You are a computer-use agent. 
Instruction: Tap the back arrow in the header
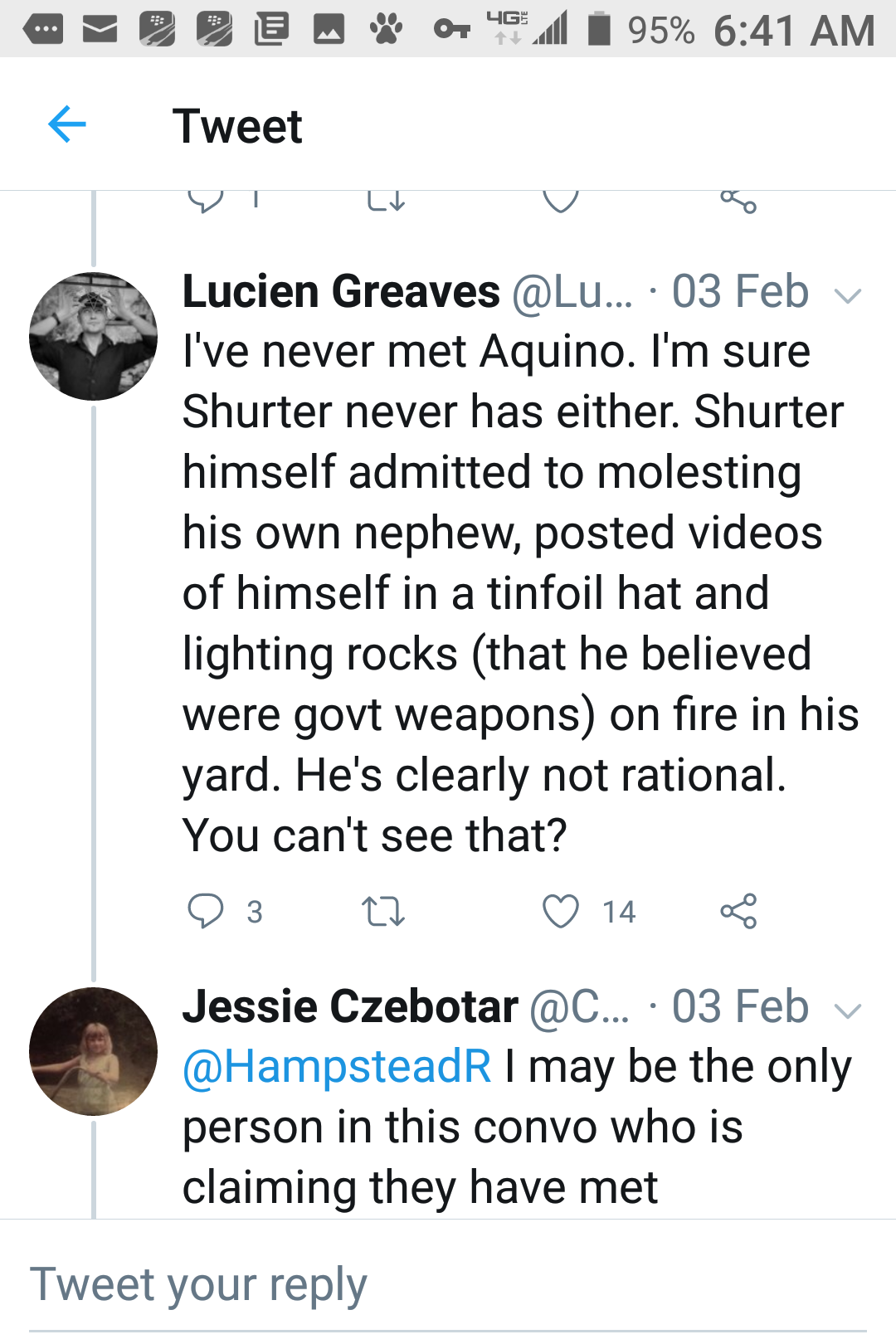pyautogui.click(x=67, y=125)
